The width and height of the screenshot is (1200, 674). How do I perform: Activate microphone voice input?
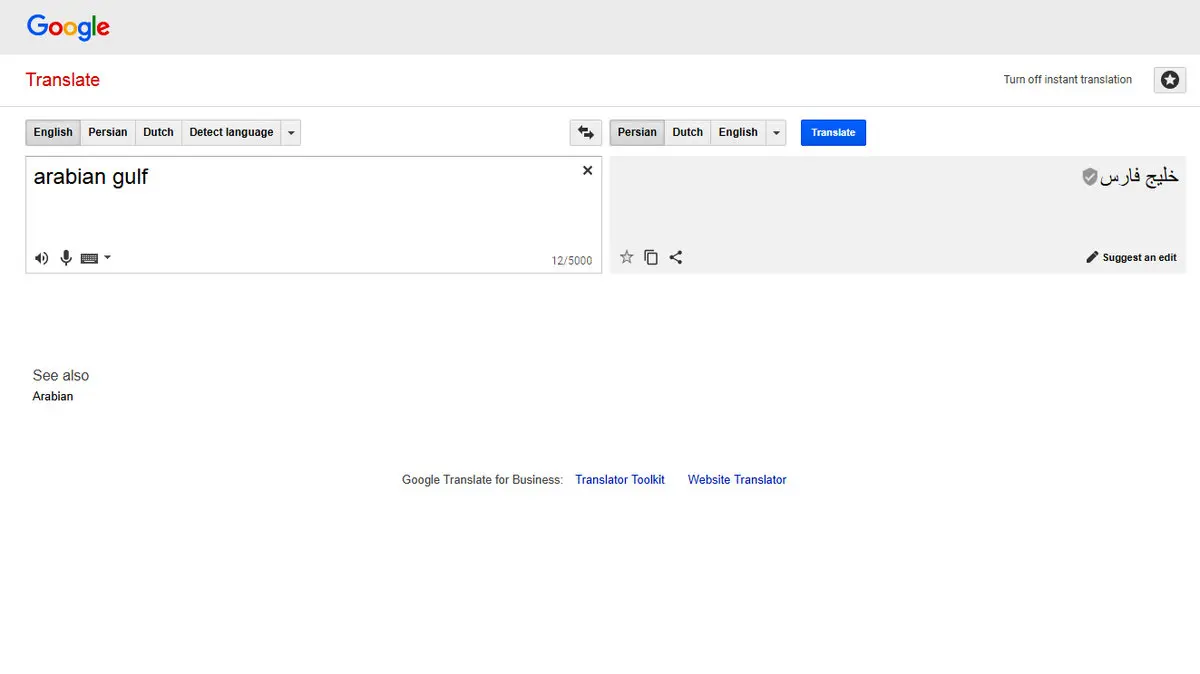pos(66,258)
